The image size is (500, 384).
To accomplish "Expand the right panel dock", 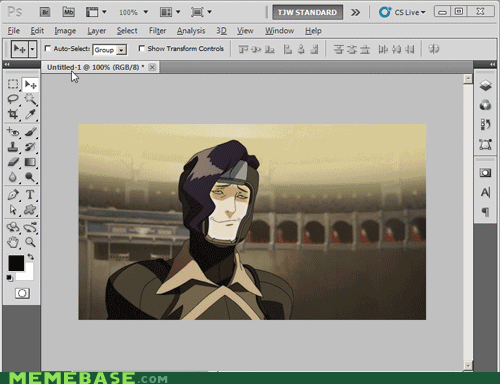I will coord(492,64).
